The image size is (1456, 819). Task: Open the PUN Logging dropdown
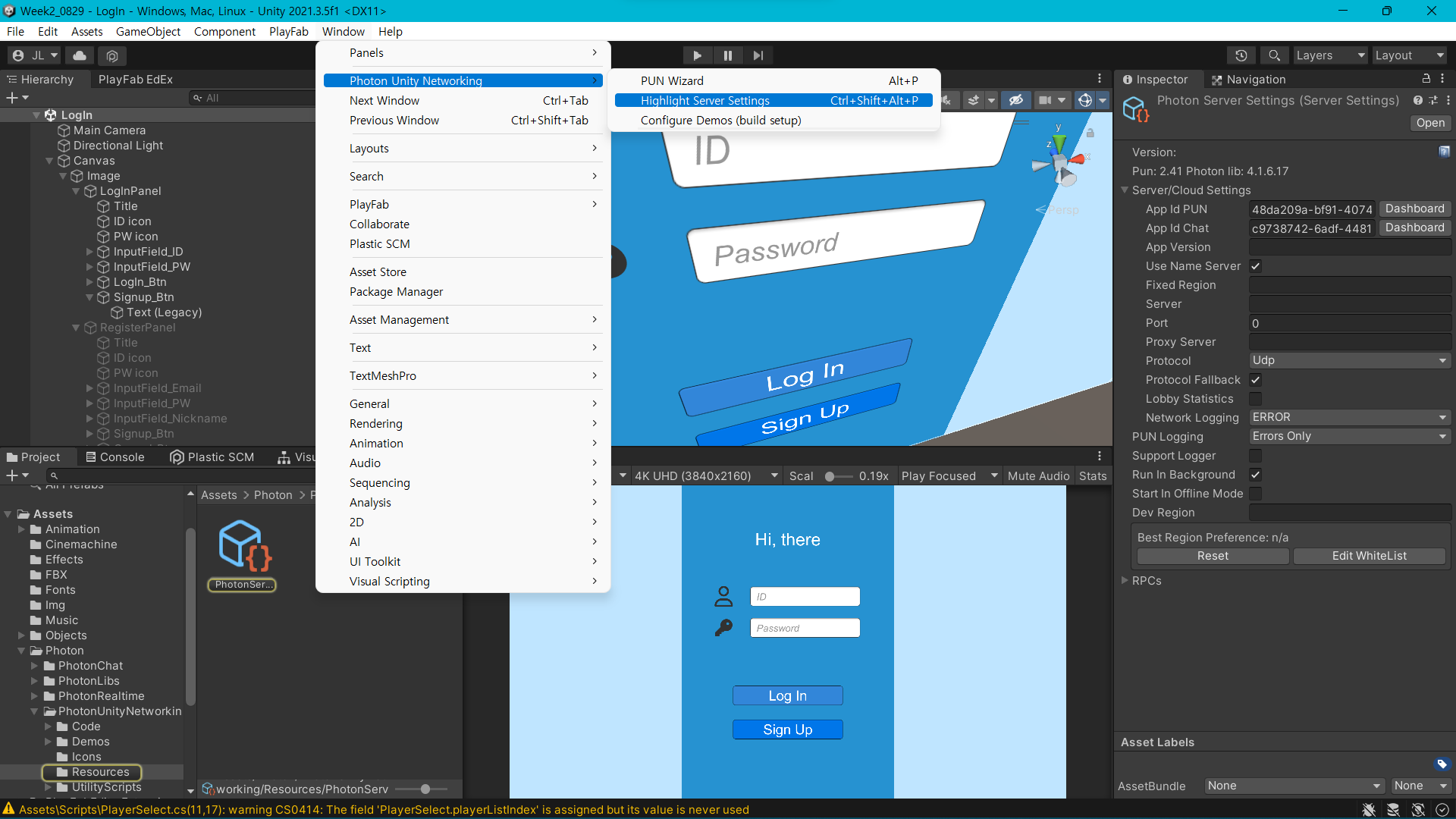point(1350,437)
